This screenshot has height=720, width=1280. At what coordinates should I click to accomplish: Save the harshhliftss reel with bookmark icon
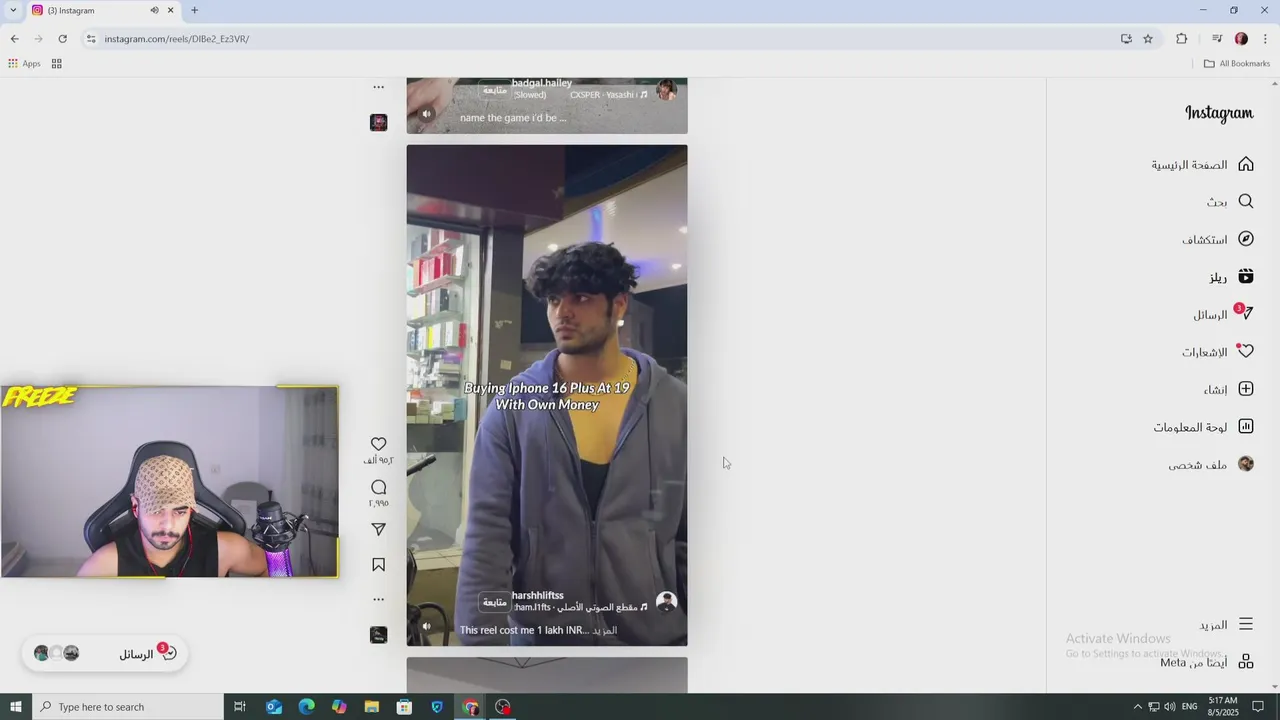tap(378, 565)
